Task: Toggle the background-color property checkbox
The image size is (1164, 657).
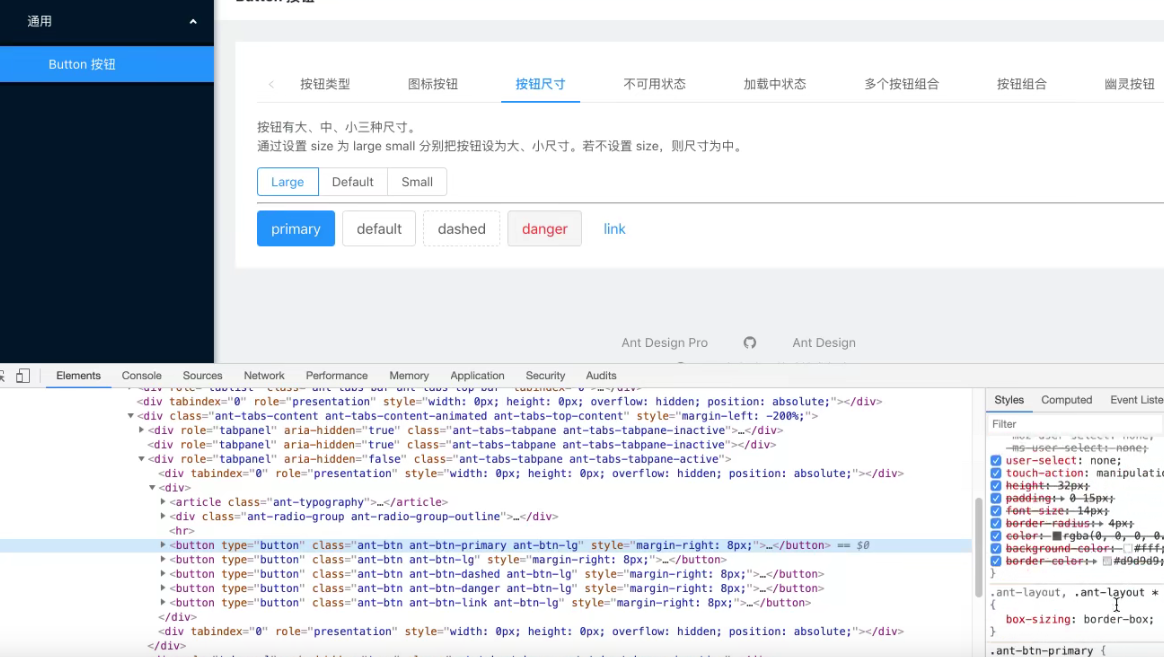Action: click(x=996, y=549)
